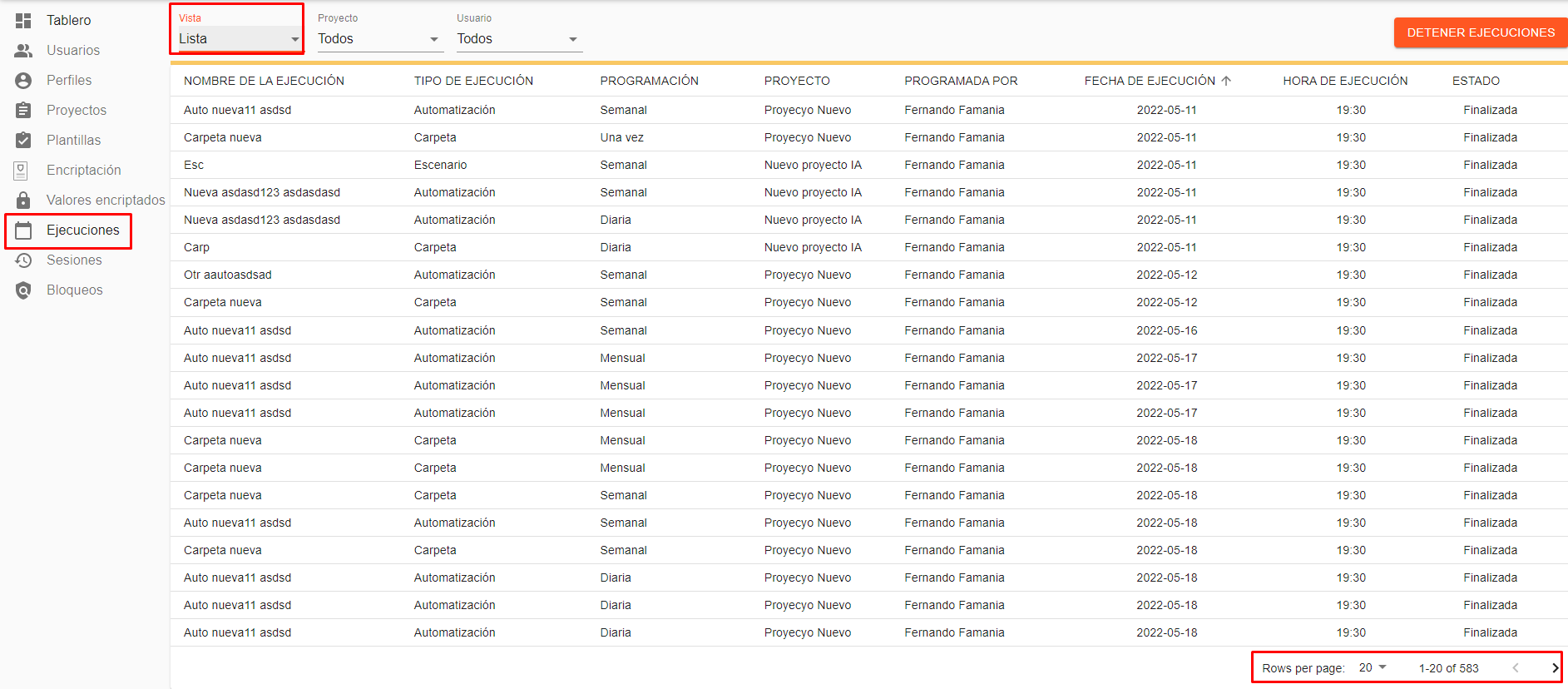Sort by Tipo de ejecución column
The image size is (1568, 689).
tap(473, 81)
